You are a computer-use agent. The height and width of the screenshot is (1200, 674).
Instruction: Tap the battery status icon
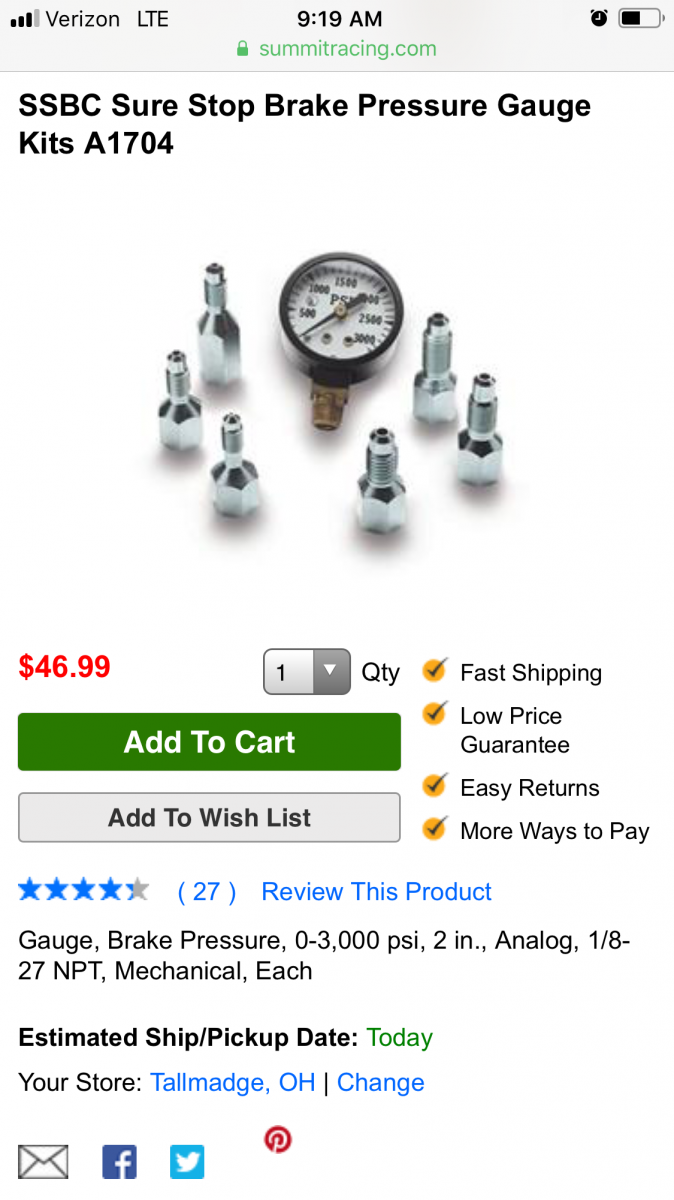[641, 18]
